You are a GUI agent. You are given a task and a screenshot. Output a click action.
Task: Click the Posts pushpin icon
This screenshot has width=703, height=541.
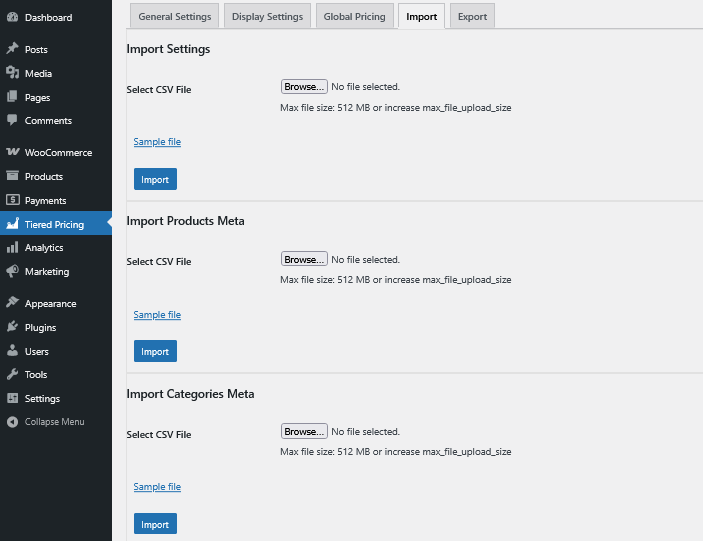(12, 49)
